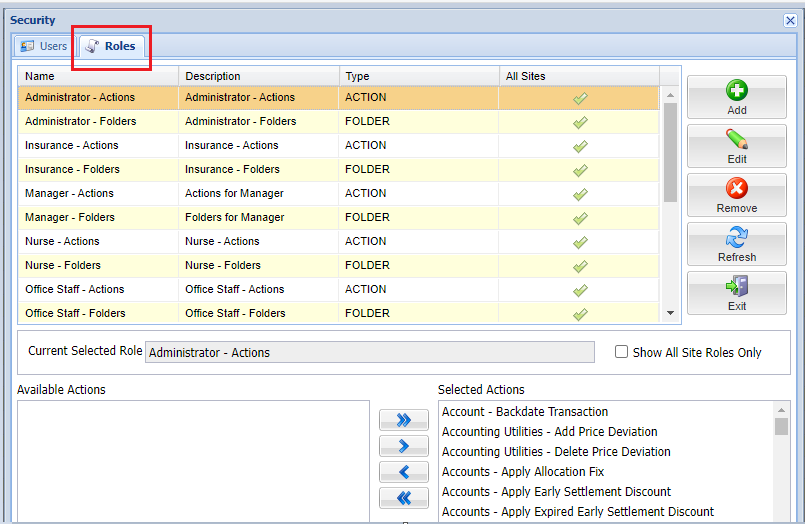805x524 pixels.
Task: Select the Nurse - Actions role name
Action: [62, 241]
